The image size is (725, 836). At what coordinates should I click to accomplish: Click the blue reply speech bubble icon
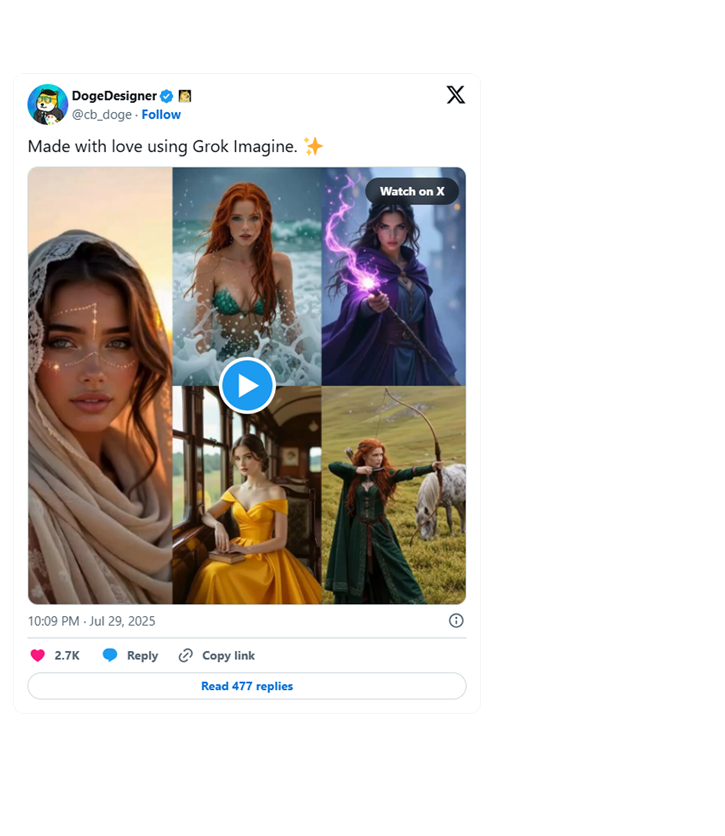(x=110, y=656)
